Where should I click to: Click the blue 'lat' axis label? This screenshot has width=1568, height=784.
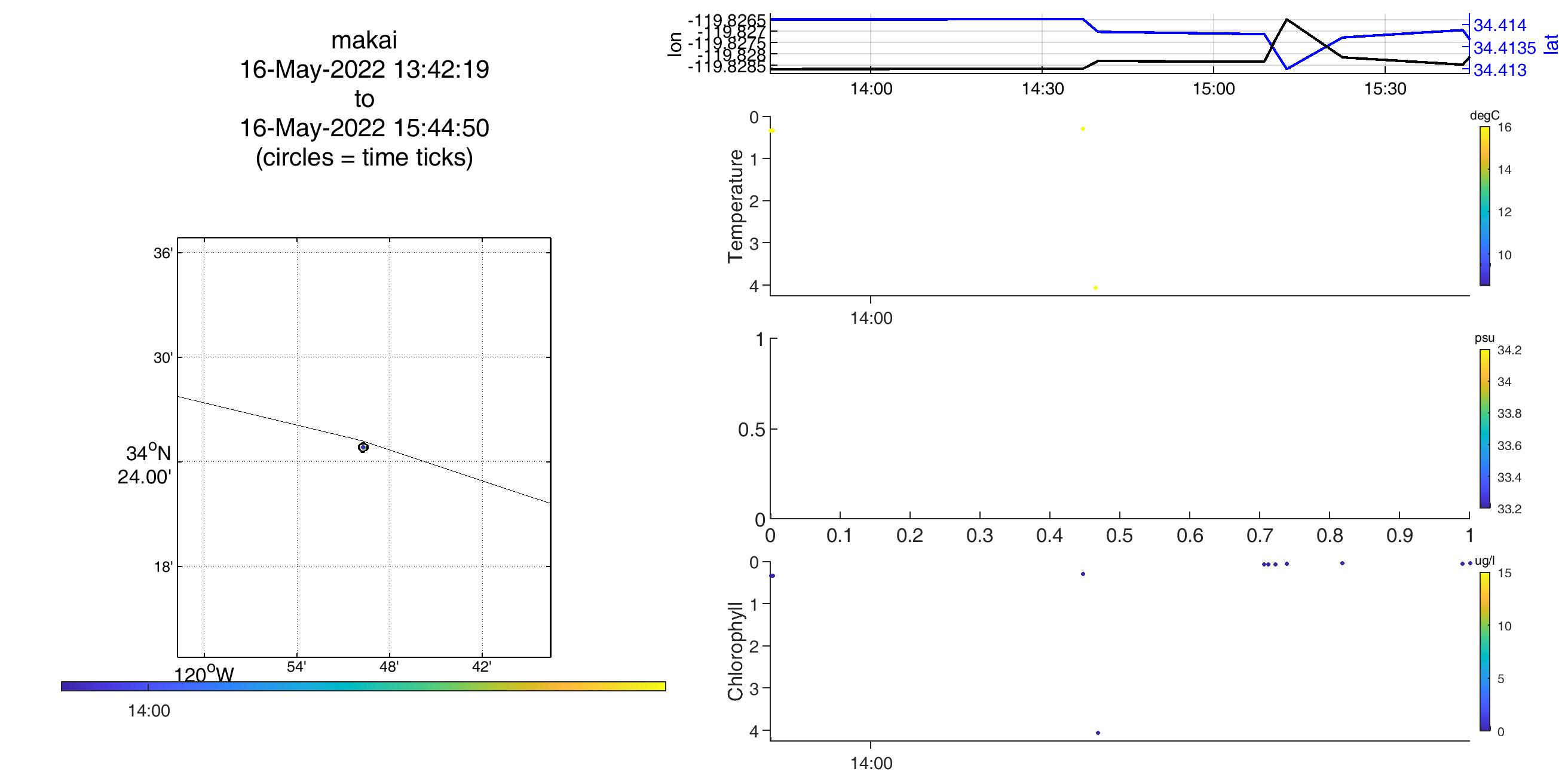1551,44
